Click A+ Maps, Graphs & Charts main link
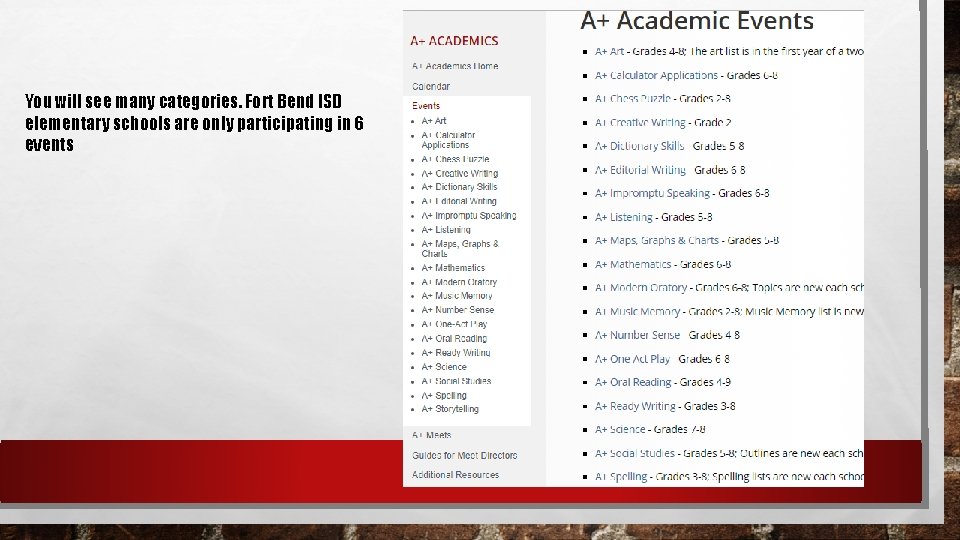The height and width of the screenshot is (540, 960). click(x=657, y=241)
